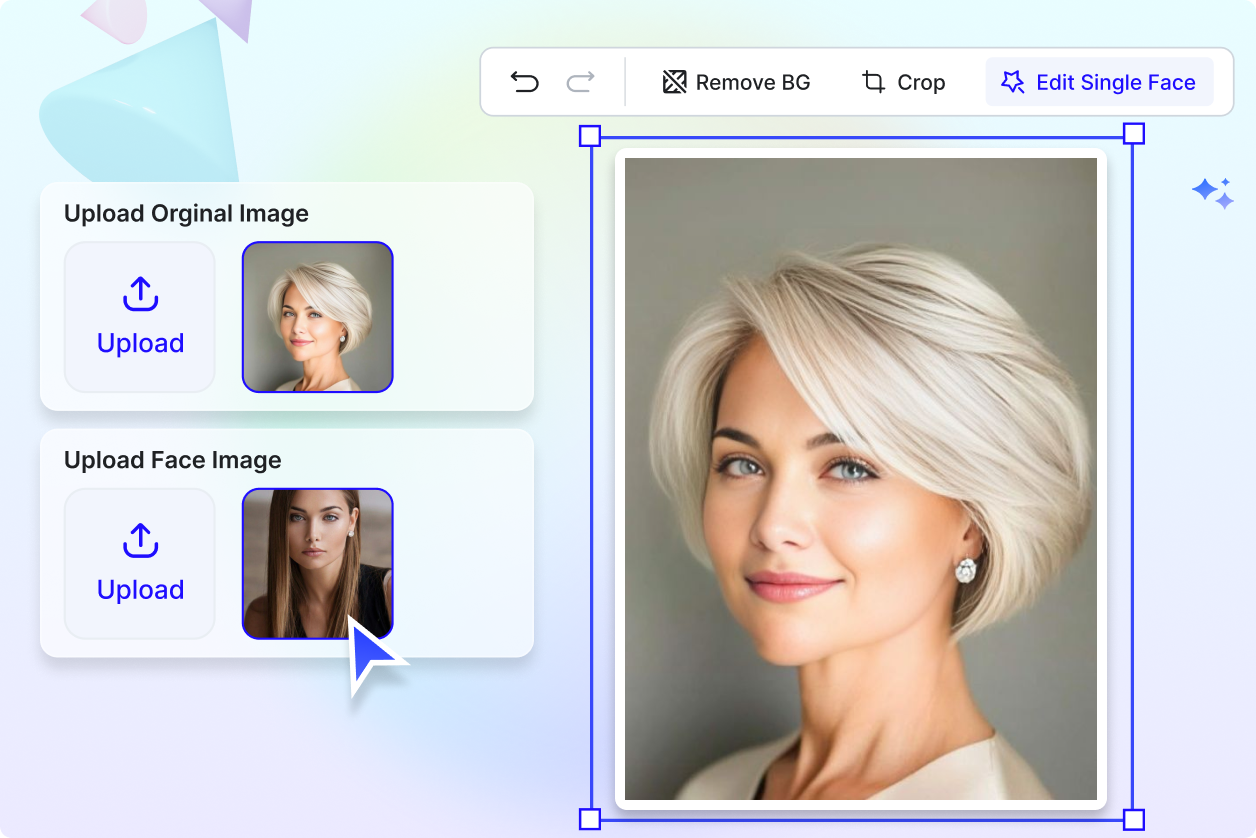Click the upload arrow icon in Upload Orginal Image
The width and height of the screenshot is (1256, 838).
click(139, 295)
